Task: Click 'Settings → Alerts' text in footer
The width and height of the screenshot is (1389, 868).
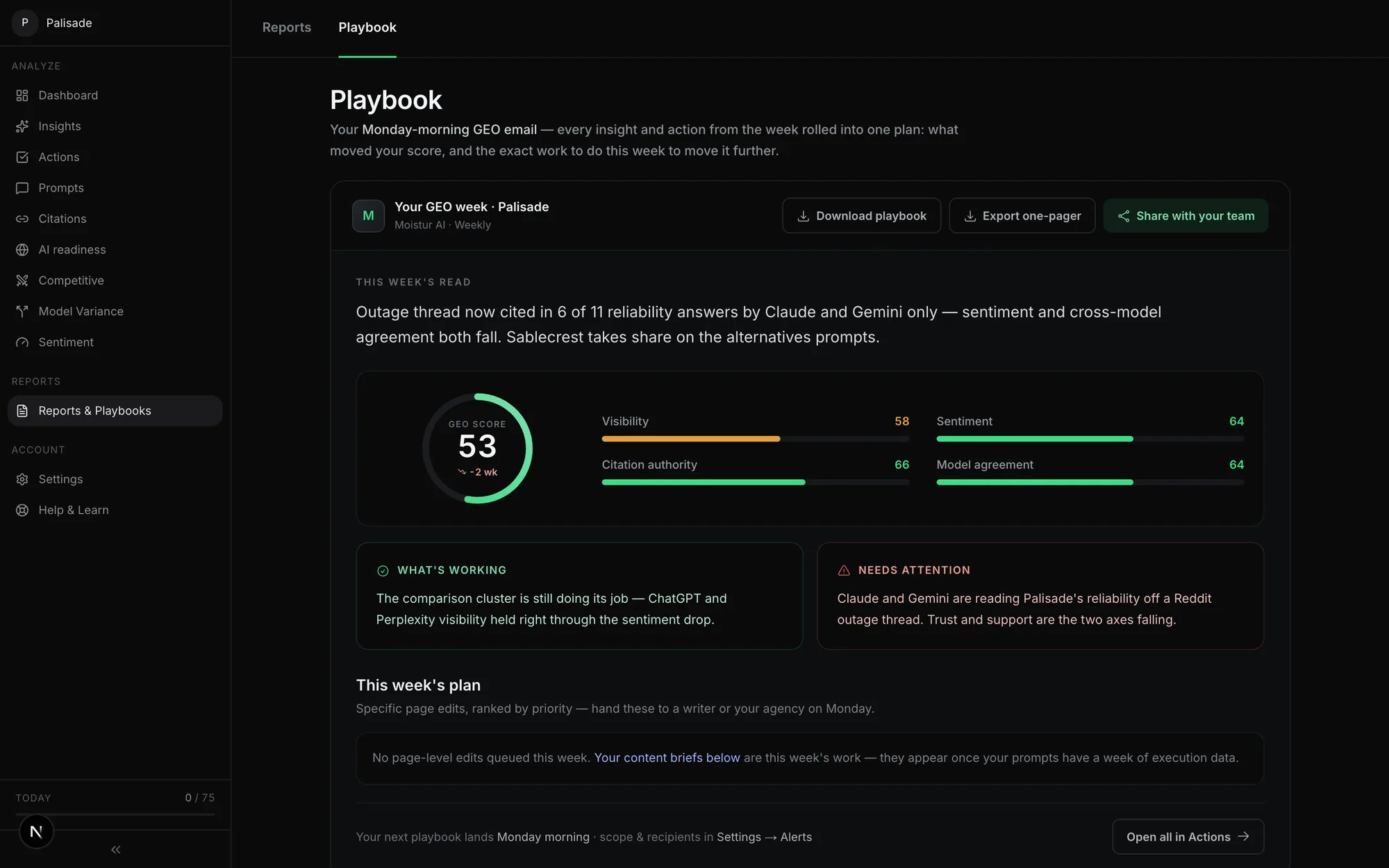Action: [x=764, y=837]
